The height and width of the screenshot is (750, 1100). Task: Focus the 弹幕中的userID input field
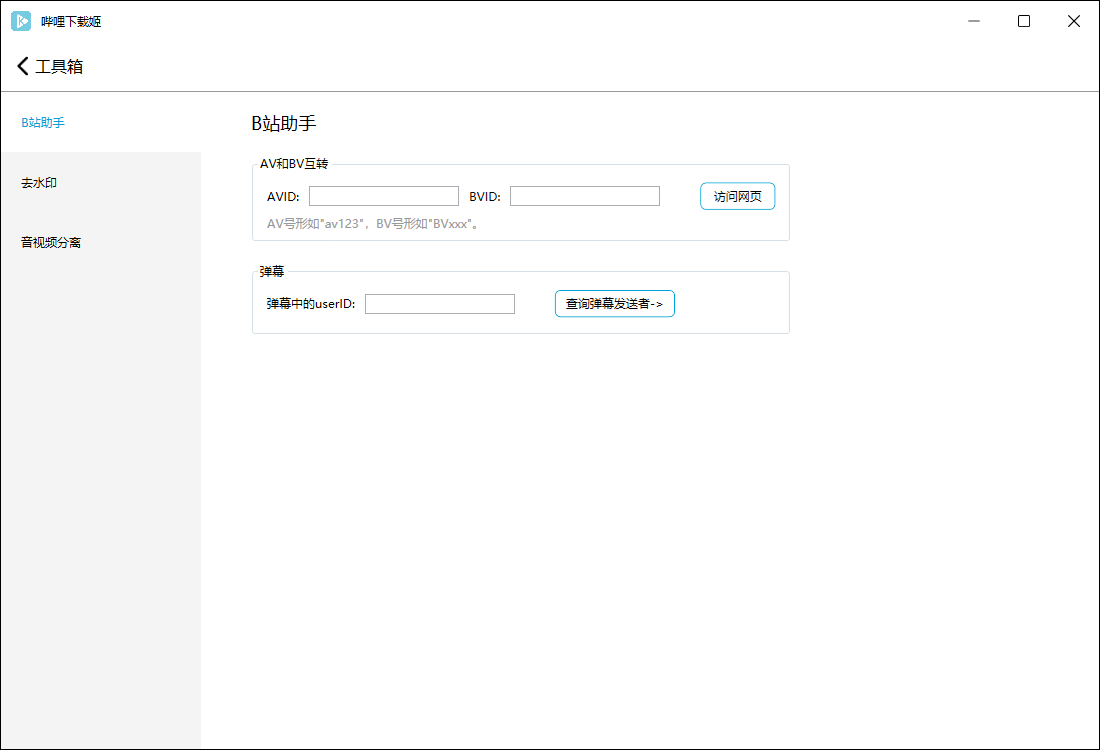[x=440, y=304]
